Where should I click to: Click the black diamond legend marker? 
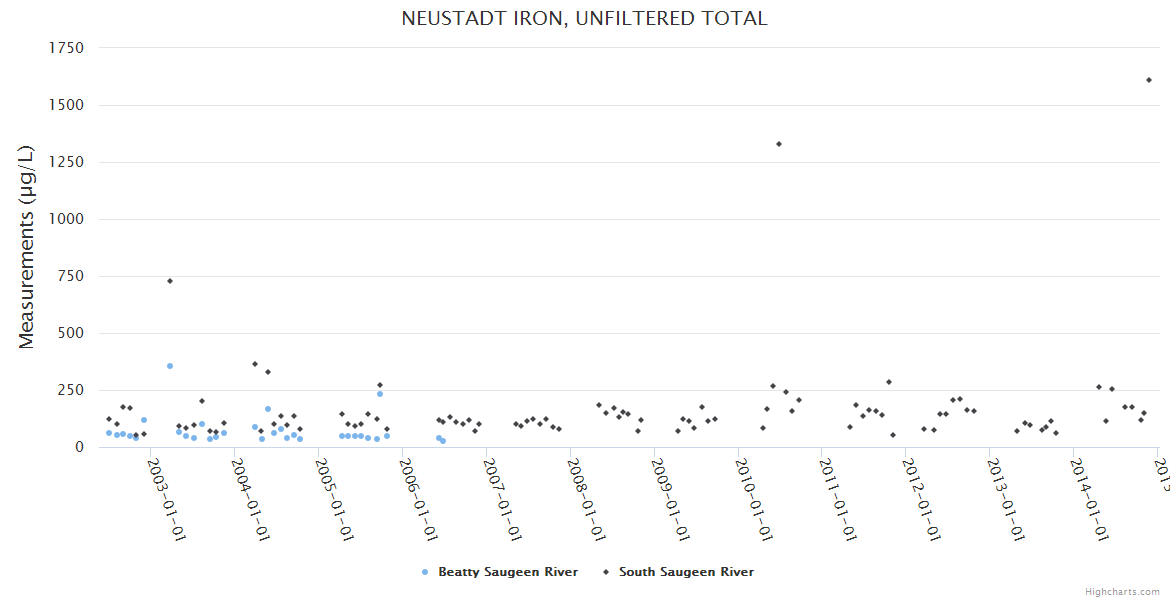point(606,573)
